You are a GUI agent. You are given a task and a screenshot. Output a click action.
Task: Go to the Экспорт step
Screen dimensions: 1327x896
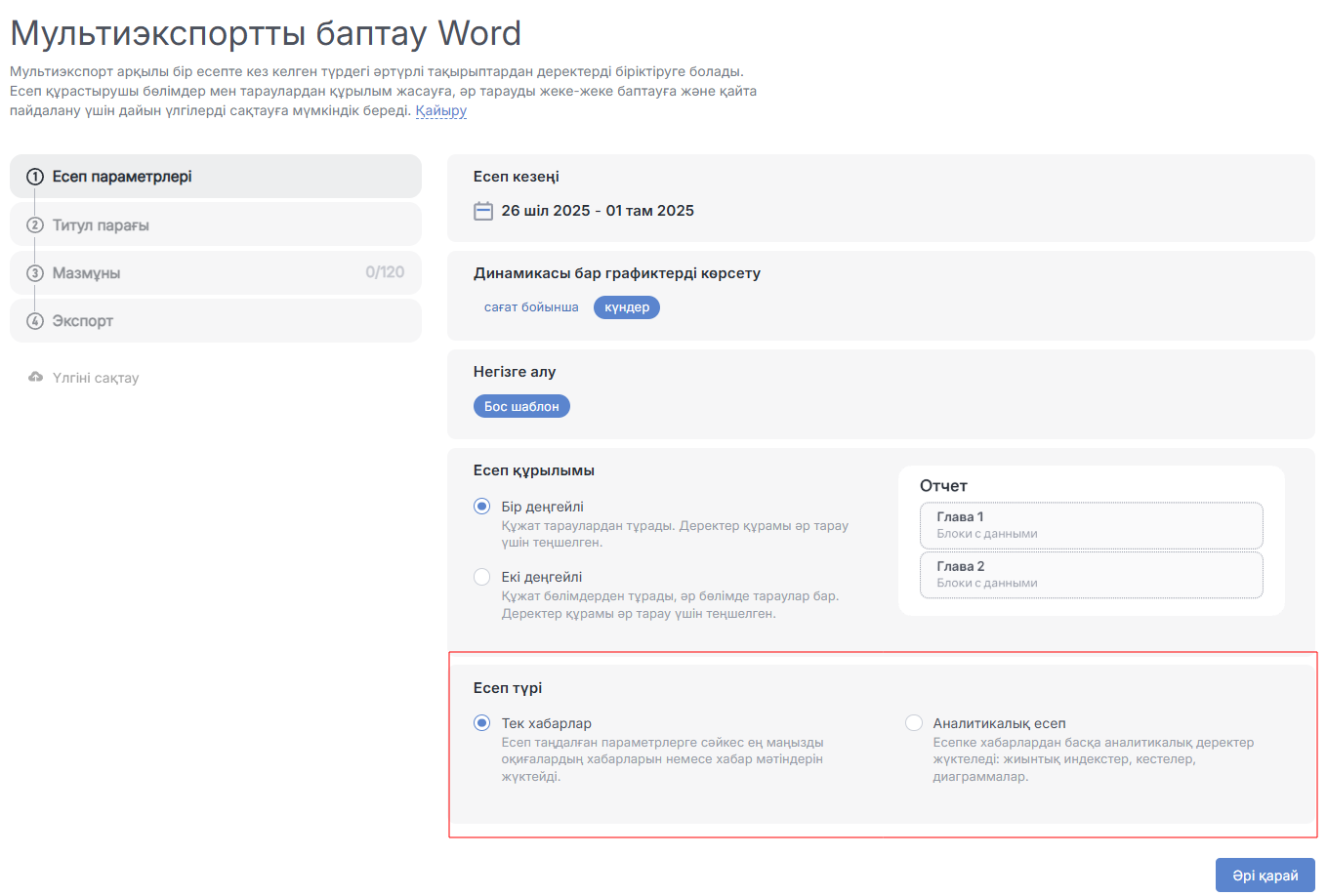83,321
